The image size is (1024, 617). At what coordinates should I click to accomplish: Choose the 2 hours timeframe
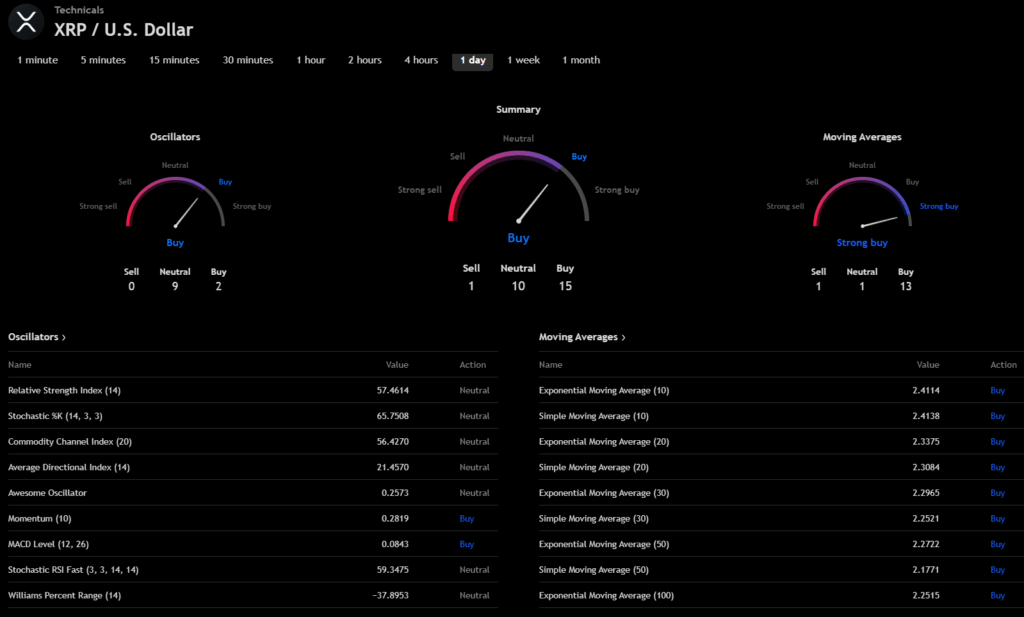(365, 60)
